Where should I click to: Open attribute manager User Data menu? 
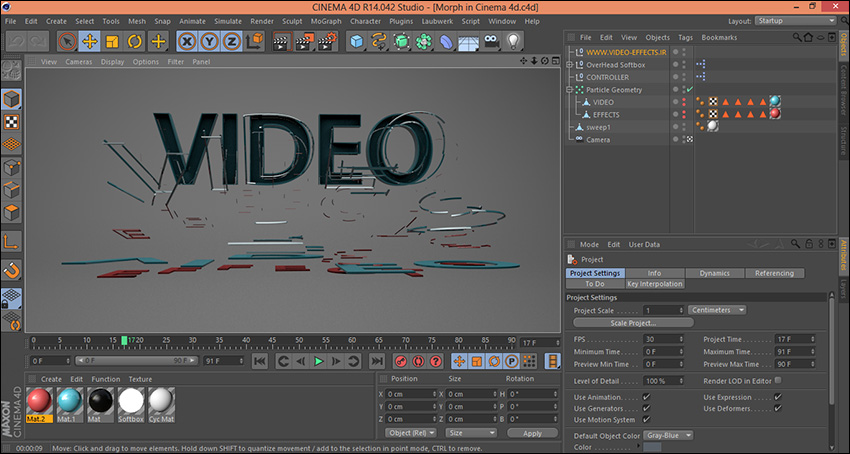(x=644, y=245)
